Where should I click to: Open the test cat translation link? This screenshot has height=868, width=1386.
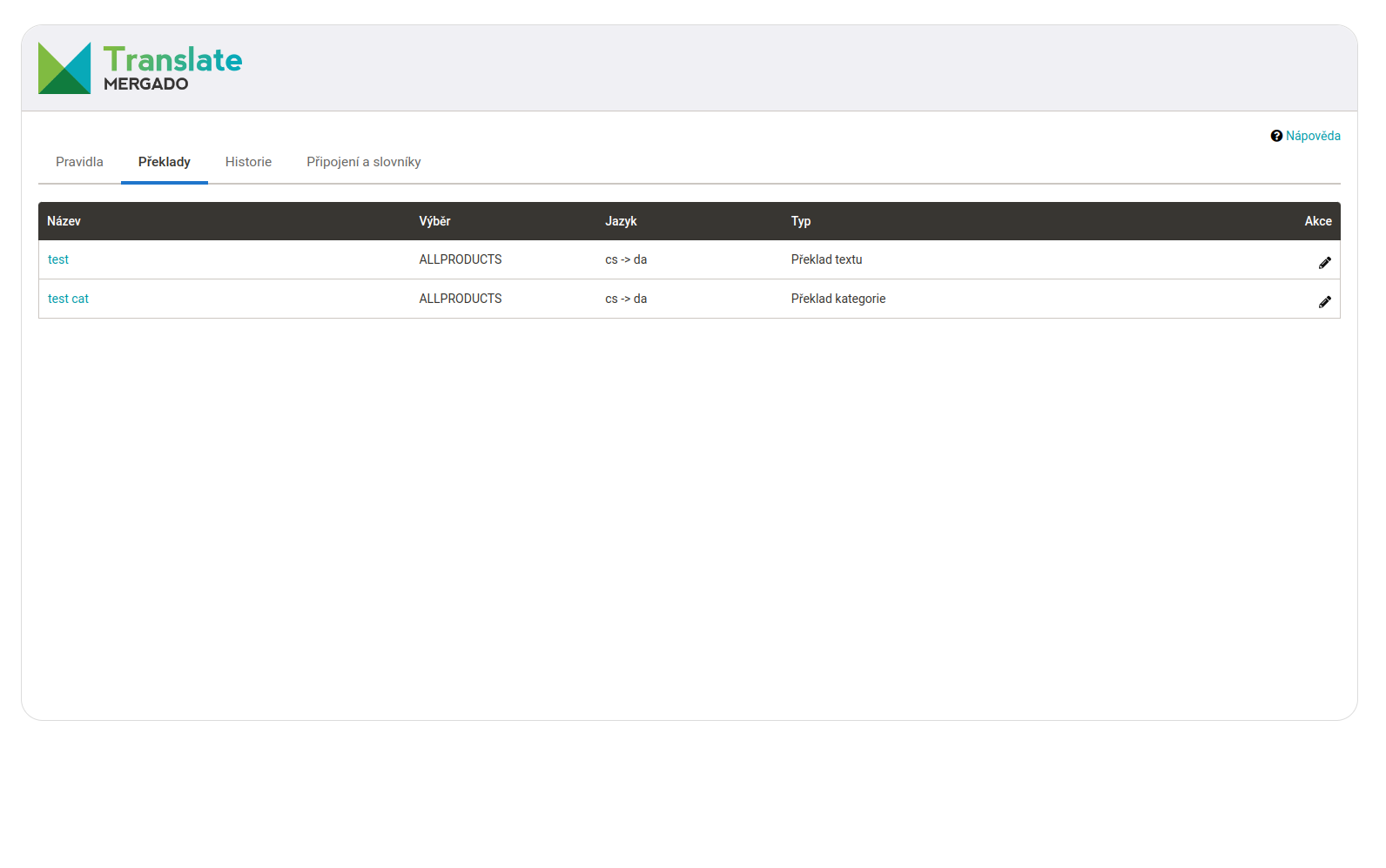pyautogui.click(x=68, y=299)
